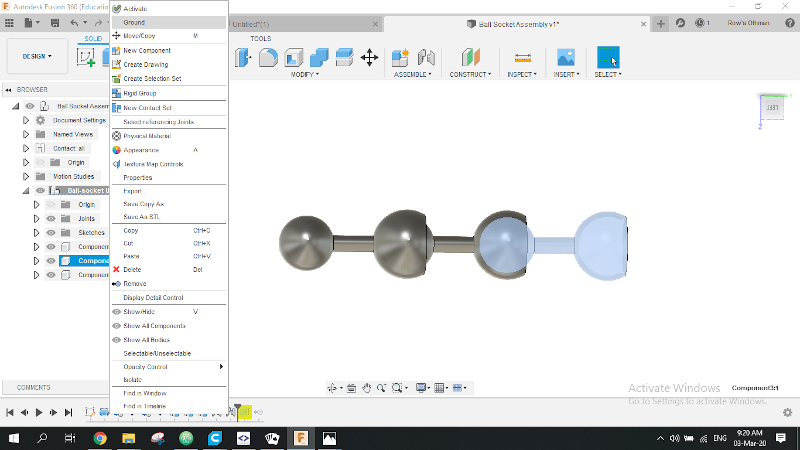Image resolution: width=800 pixels, height=450 pixels.
Task: Toggle visibility of the Ball Socket Assembly root
Action: 30,106
